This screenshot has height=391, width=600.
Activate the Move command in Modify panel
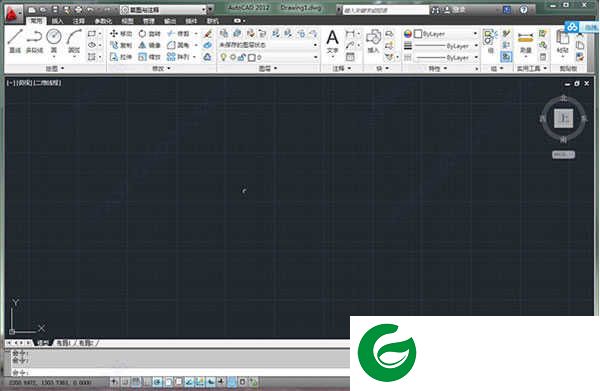pos(121,34)
